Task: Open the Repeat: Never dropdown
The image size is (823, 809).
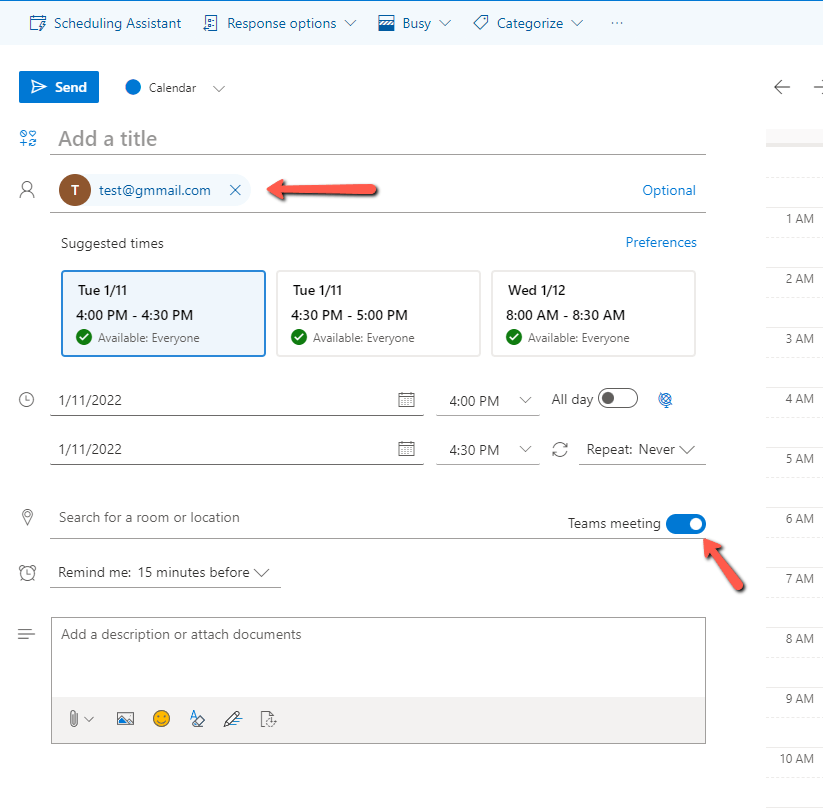Action: (641, 450)
